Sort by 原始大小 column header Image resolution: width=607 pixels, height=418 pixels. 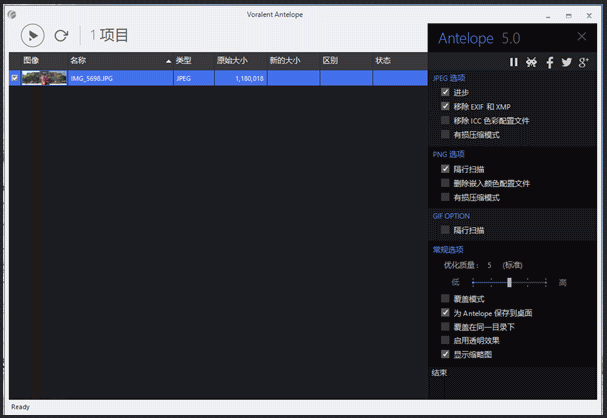click(240, 60)
